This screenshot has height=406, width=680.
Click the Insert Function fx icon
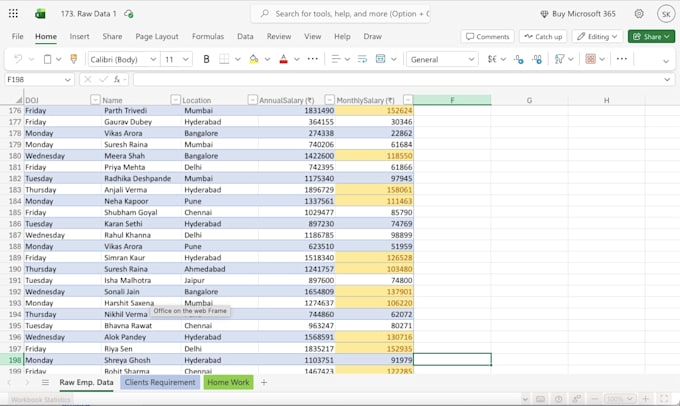click(x=117, y=79)
